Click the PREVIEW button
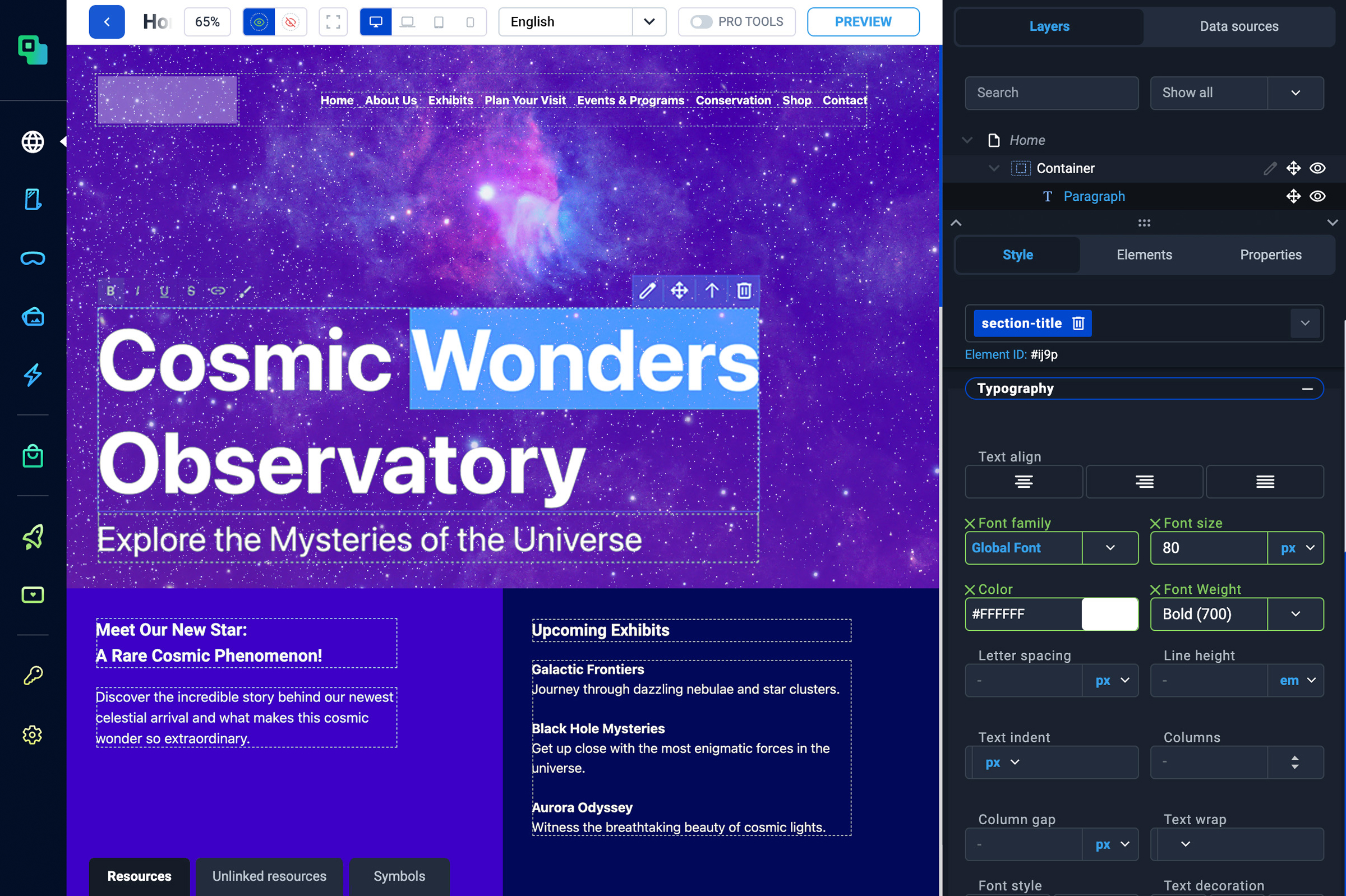The height and width of the screenshot is (896, 1346). coord(863,22)
